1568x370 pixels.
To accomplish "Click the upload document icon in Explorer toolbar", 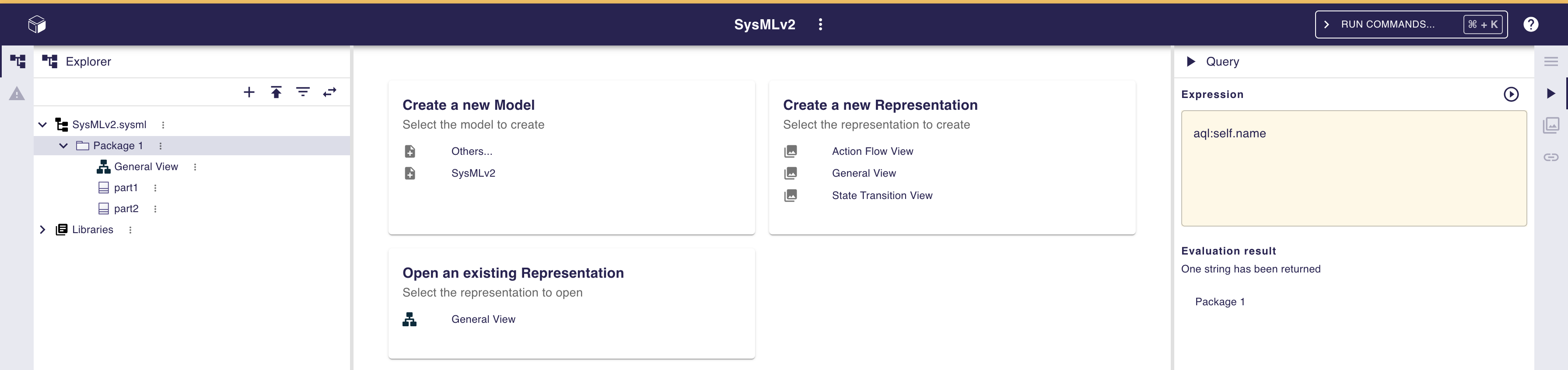I will click(x=276, y=93).
